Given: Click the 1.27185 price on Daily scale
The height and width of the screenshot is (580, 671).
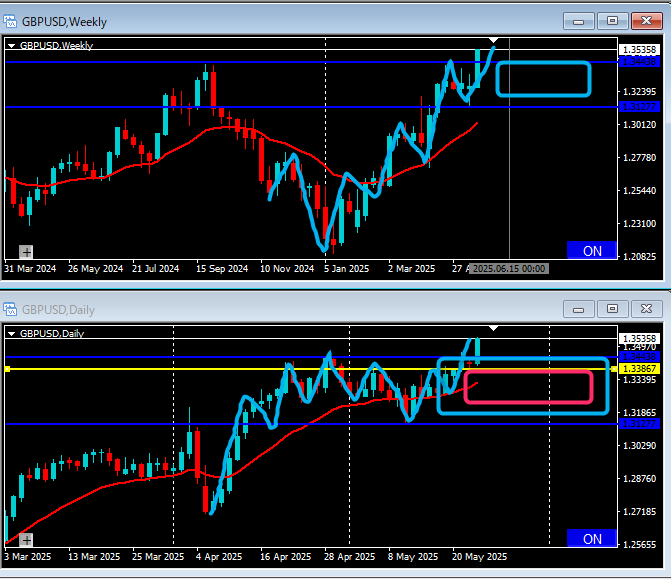Looking at the screenshot, I should pos(639,512).
